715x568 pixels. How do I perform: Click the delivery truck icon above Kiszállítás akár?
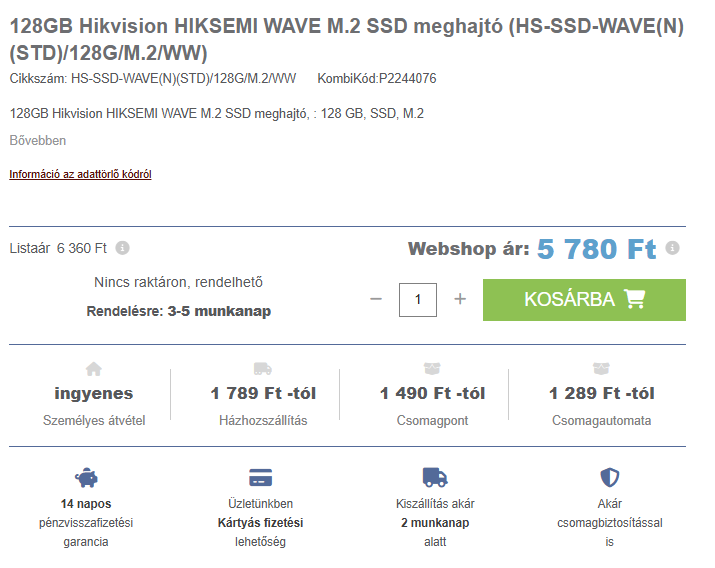pos(435,477)
